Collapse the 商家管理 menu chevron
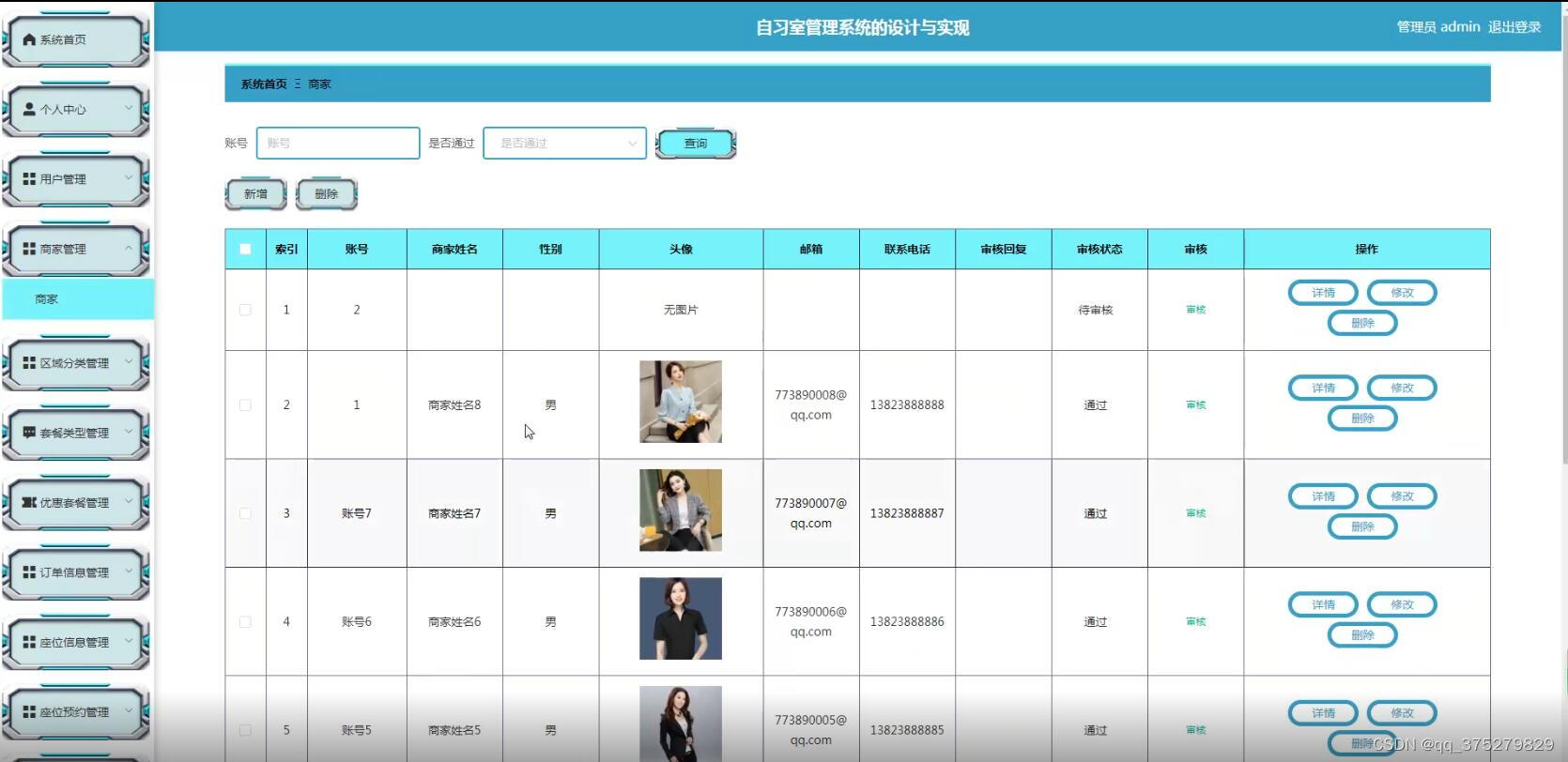The width and height of the screenshot is (1568, 762). [129, 248]
